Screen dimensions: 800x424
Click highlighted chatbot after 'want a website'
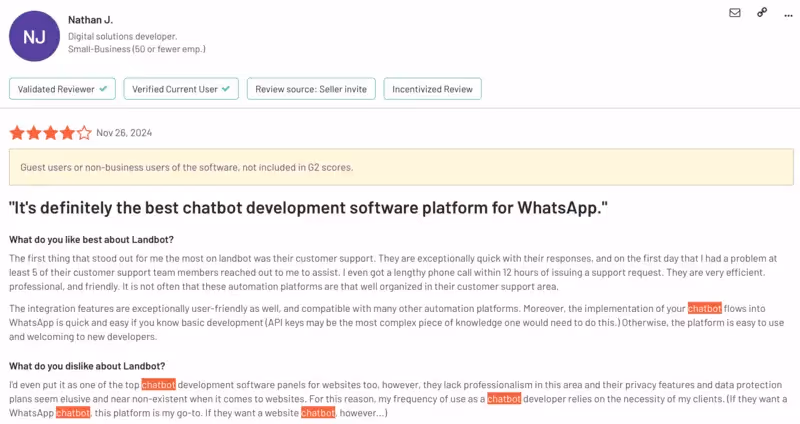(318, 412)
